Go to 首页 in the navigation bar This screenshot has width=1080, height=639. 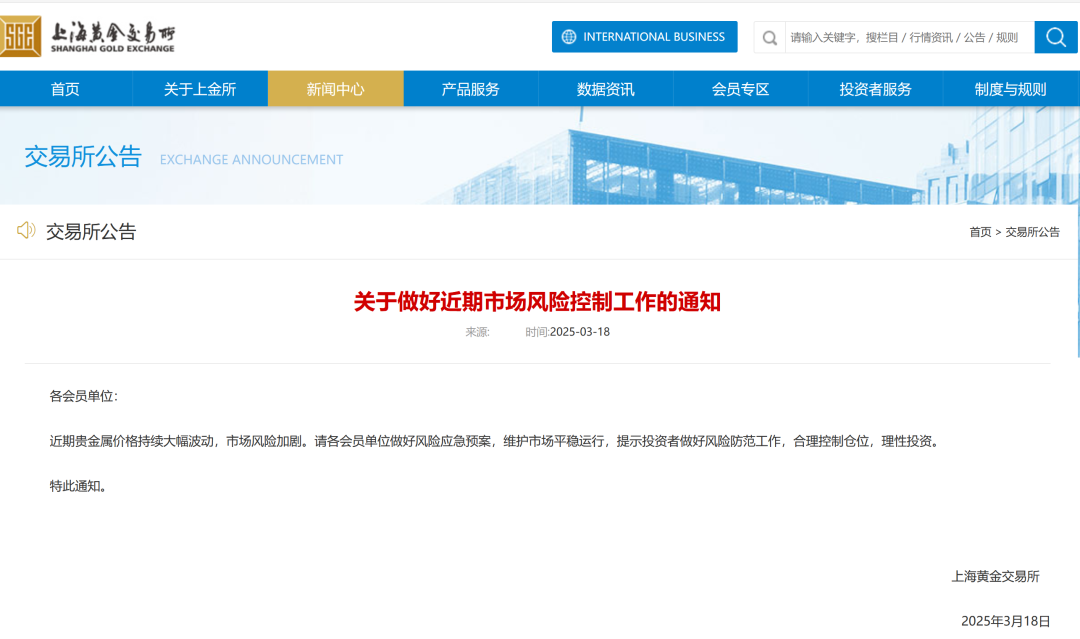[65, 89]
